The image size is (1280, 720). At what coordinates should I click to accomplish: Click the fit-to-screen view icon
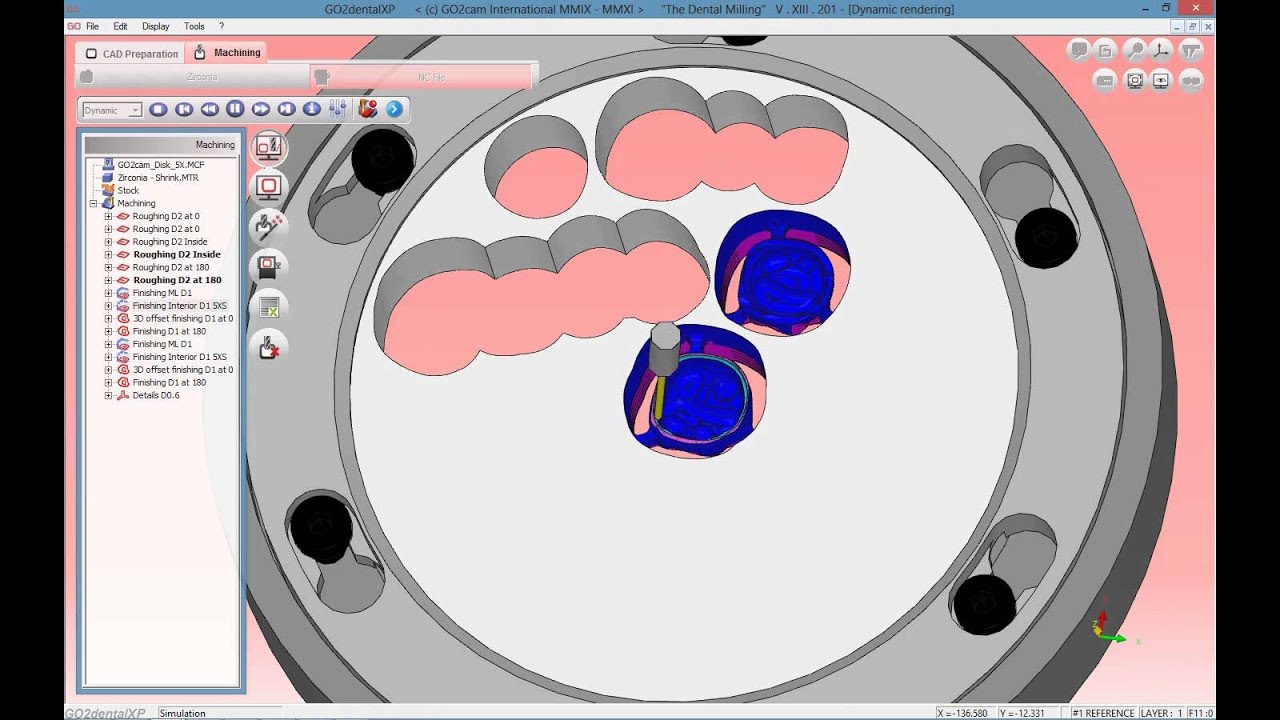pyautogui.click(x=1134, y=81)
